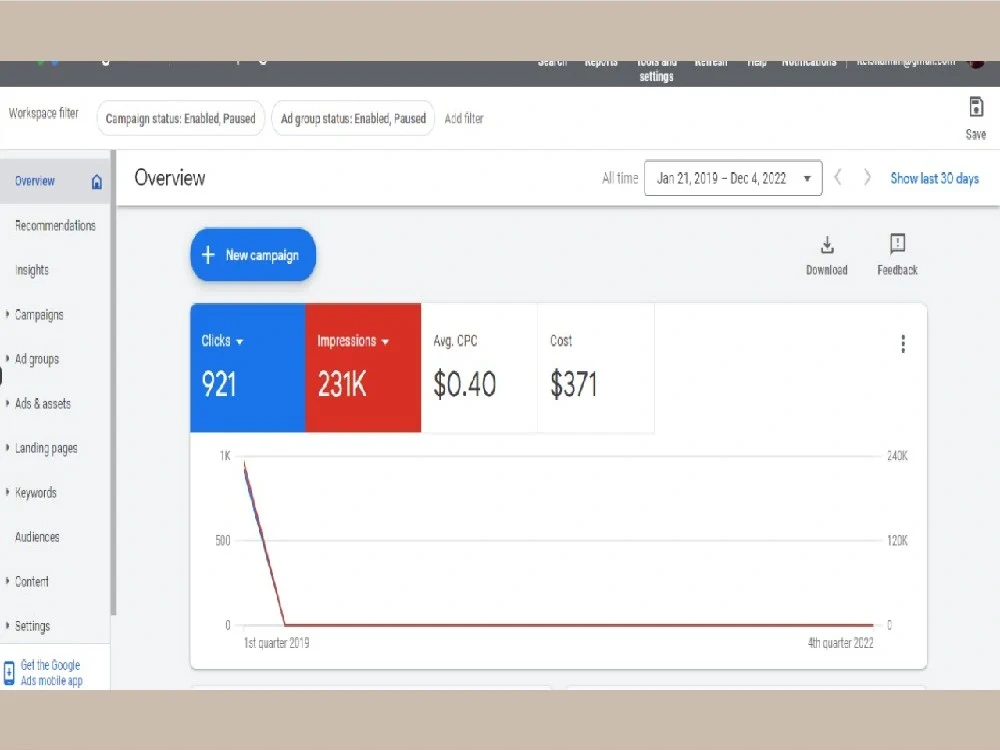Go to previous date range arrow
Image resolution: width=1000 pixels, height=750 pixels.
tap(838, 177)
